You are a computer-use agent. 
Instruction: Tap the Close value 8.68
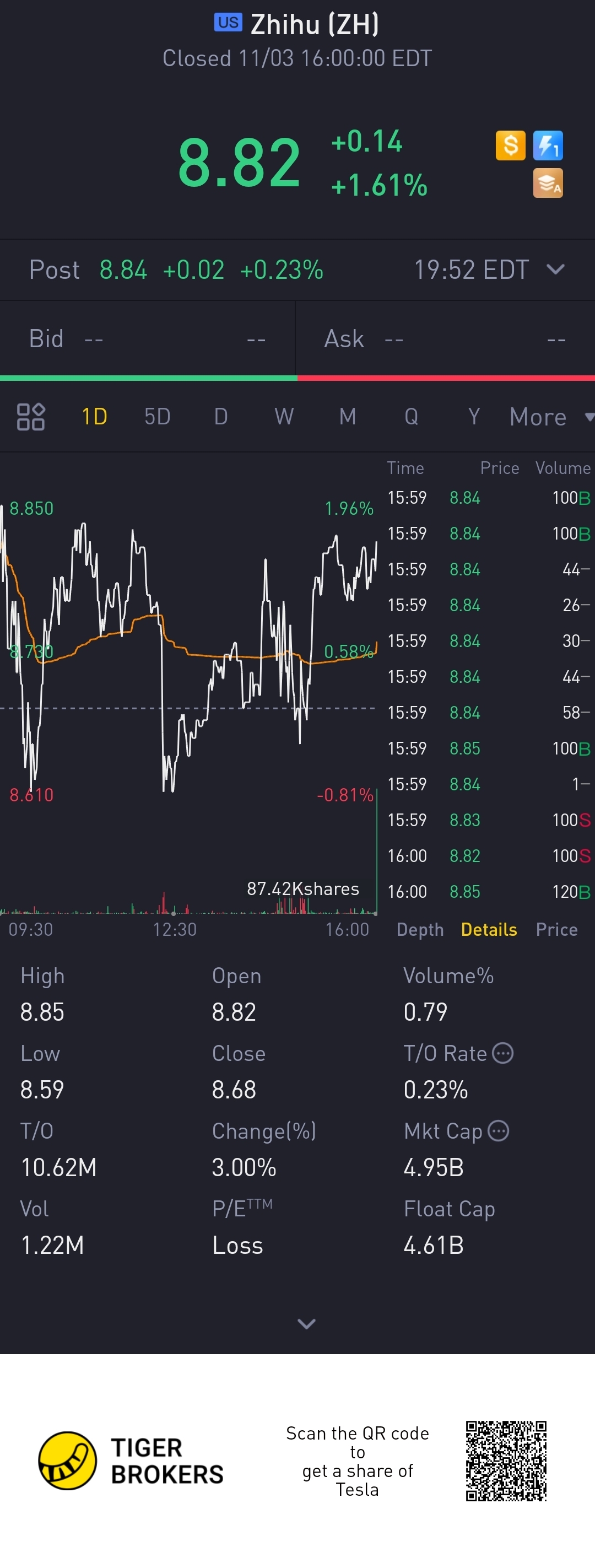click(234, 1090)
